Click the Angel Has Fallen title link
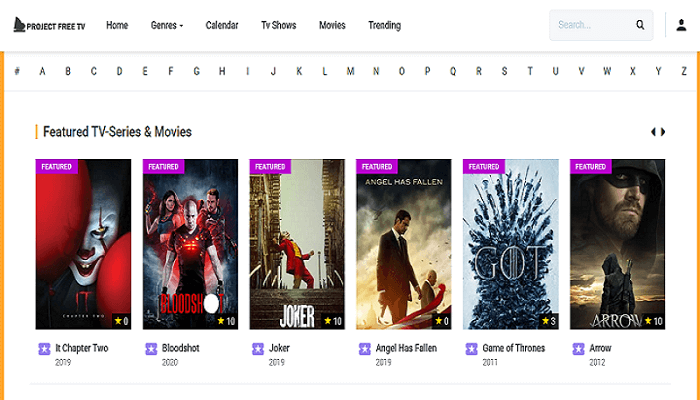The width and height of the screenshot is (700, 400). [x=406, y=348]
